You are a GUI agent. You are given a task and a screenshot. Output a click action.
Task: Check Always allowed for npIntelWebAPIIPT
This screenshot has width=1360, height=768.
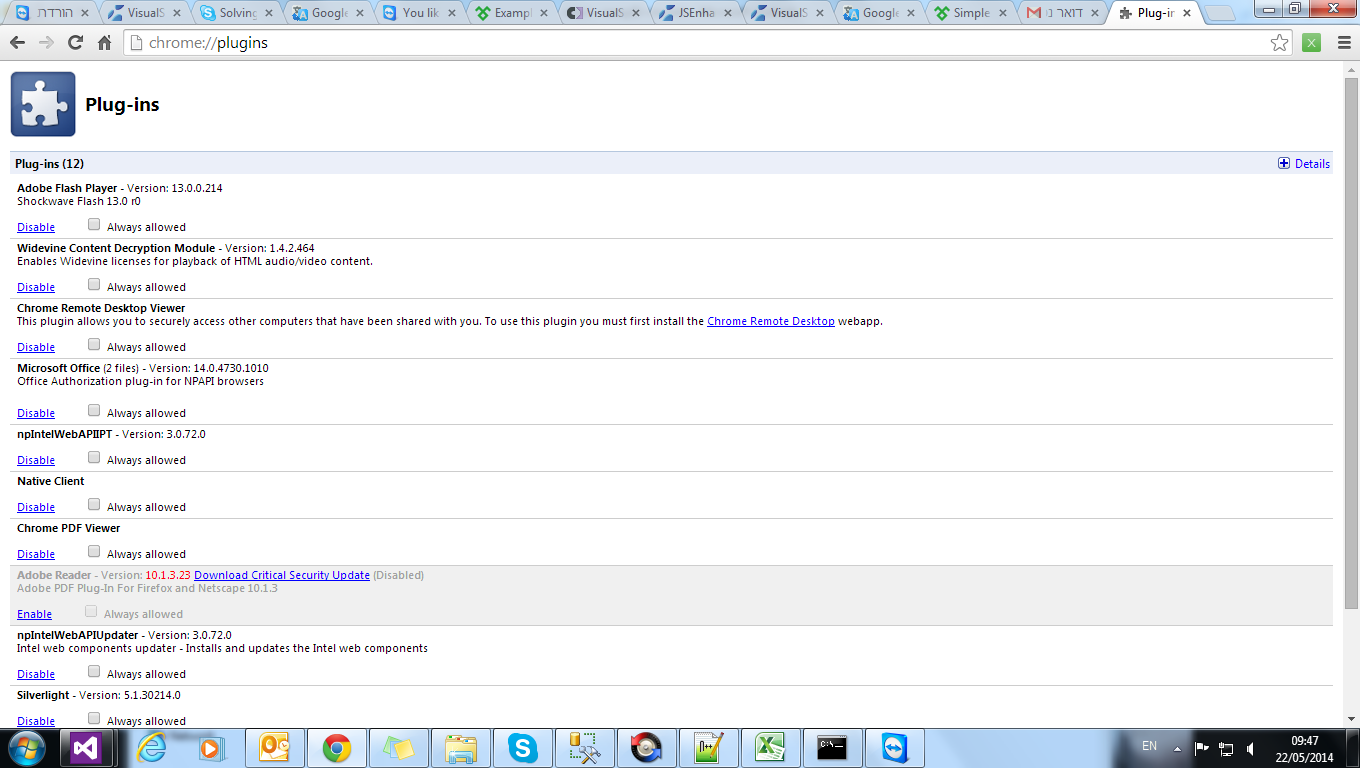point(94,457)
